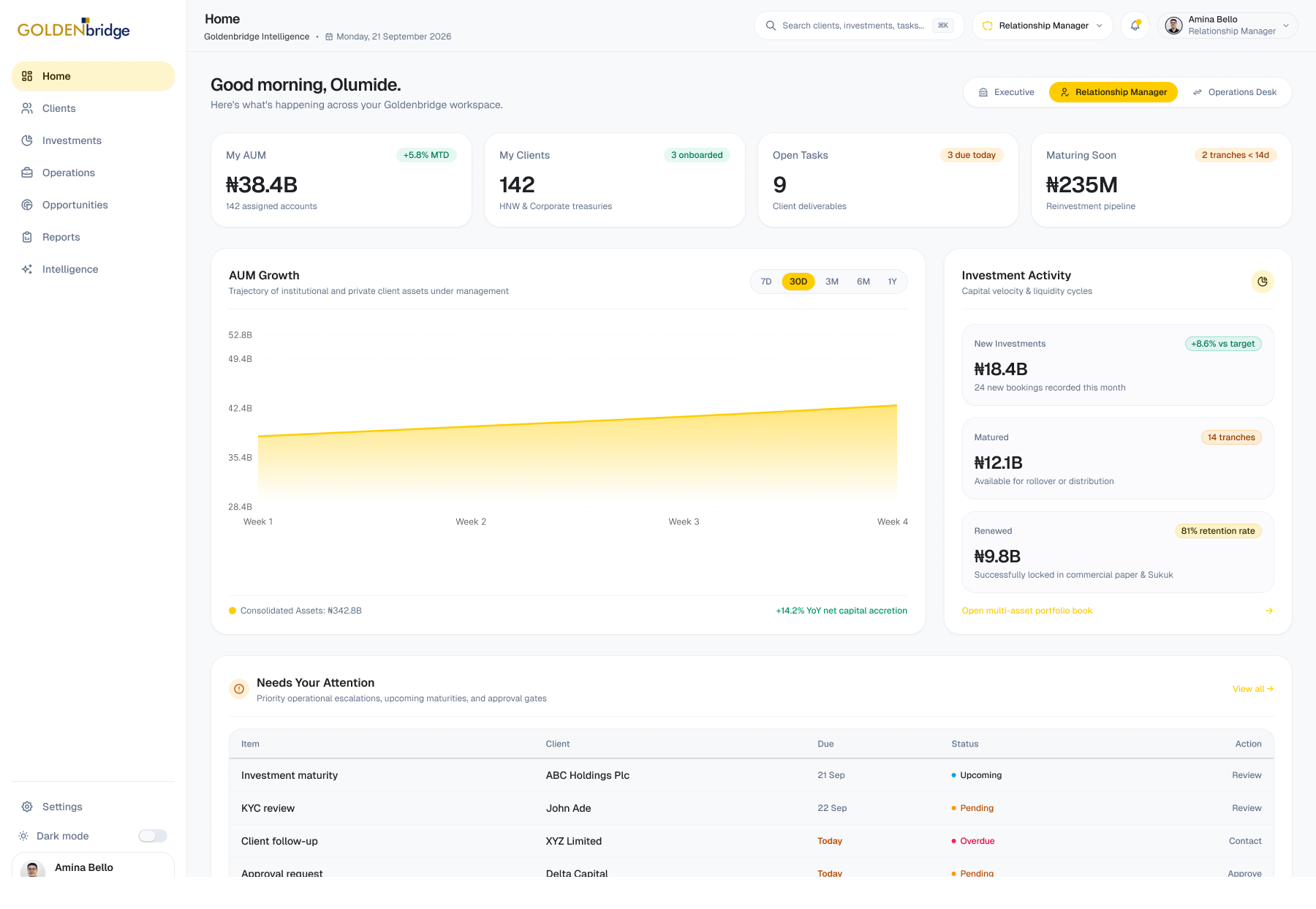
Task: Open multi-asset portfolio book link
Action: click(x=1026, y=611)
